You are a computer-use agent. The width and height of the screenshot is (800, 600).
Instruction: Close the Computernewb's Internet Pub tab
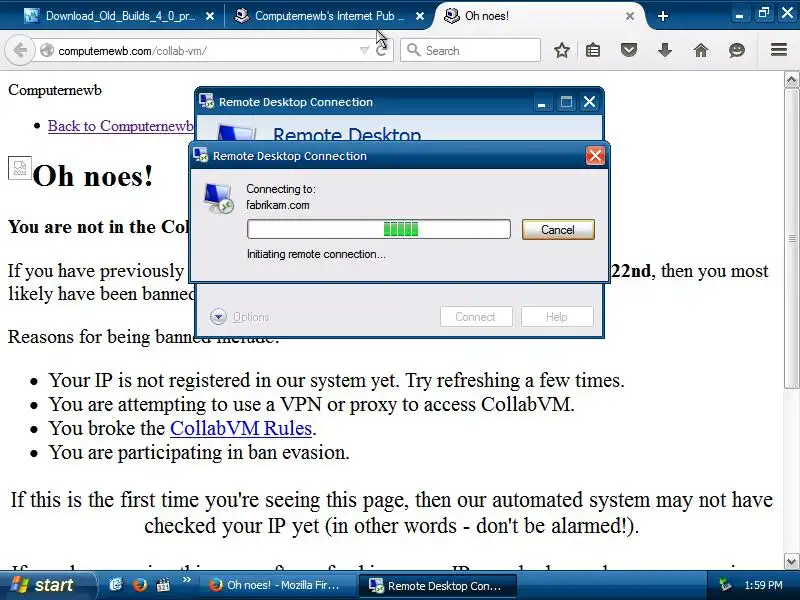click(420, 16)
